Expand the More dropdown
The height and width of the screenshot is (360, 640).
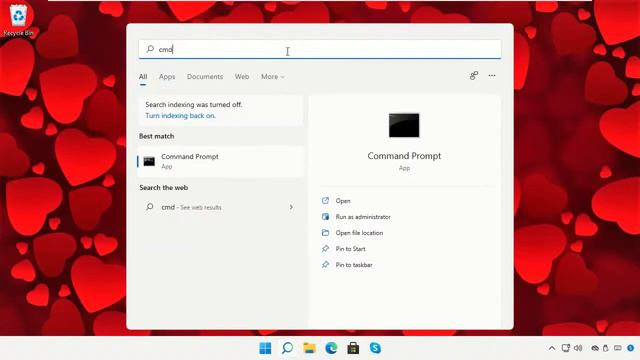(x=273, y=77)
